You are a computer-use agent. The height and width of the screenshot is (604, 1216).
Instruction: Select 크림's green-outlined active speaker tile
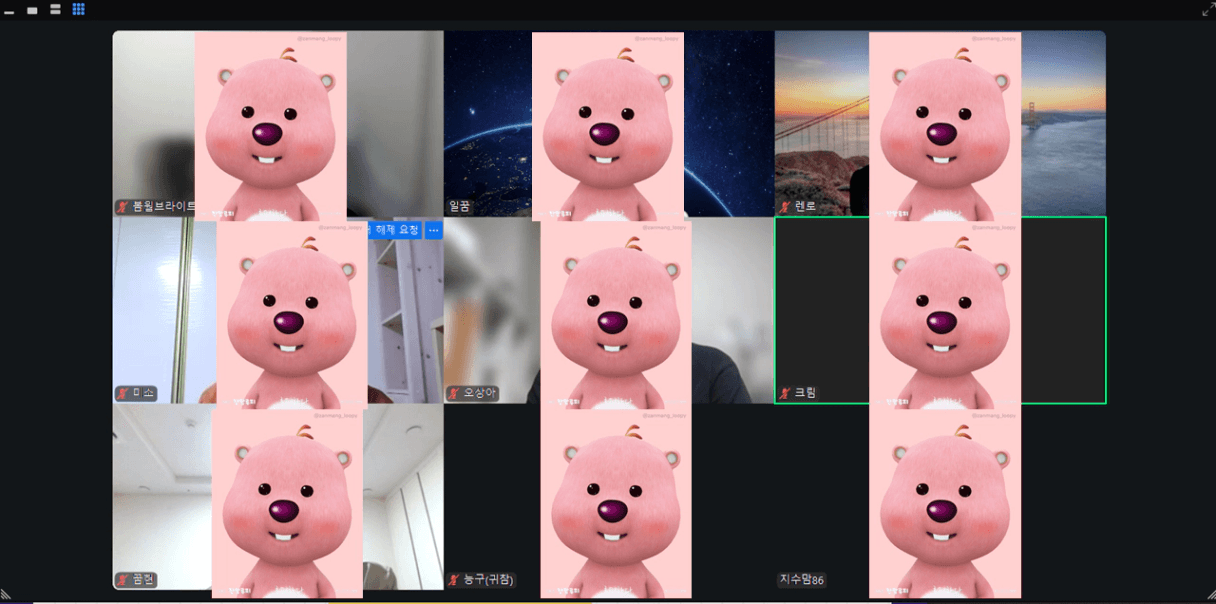pos(940,311)
